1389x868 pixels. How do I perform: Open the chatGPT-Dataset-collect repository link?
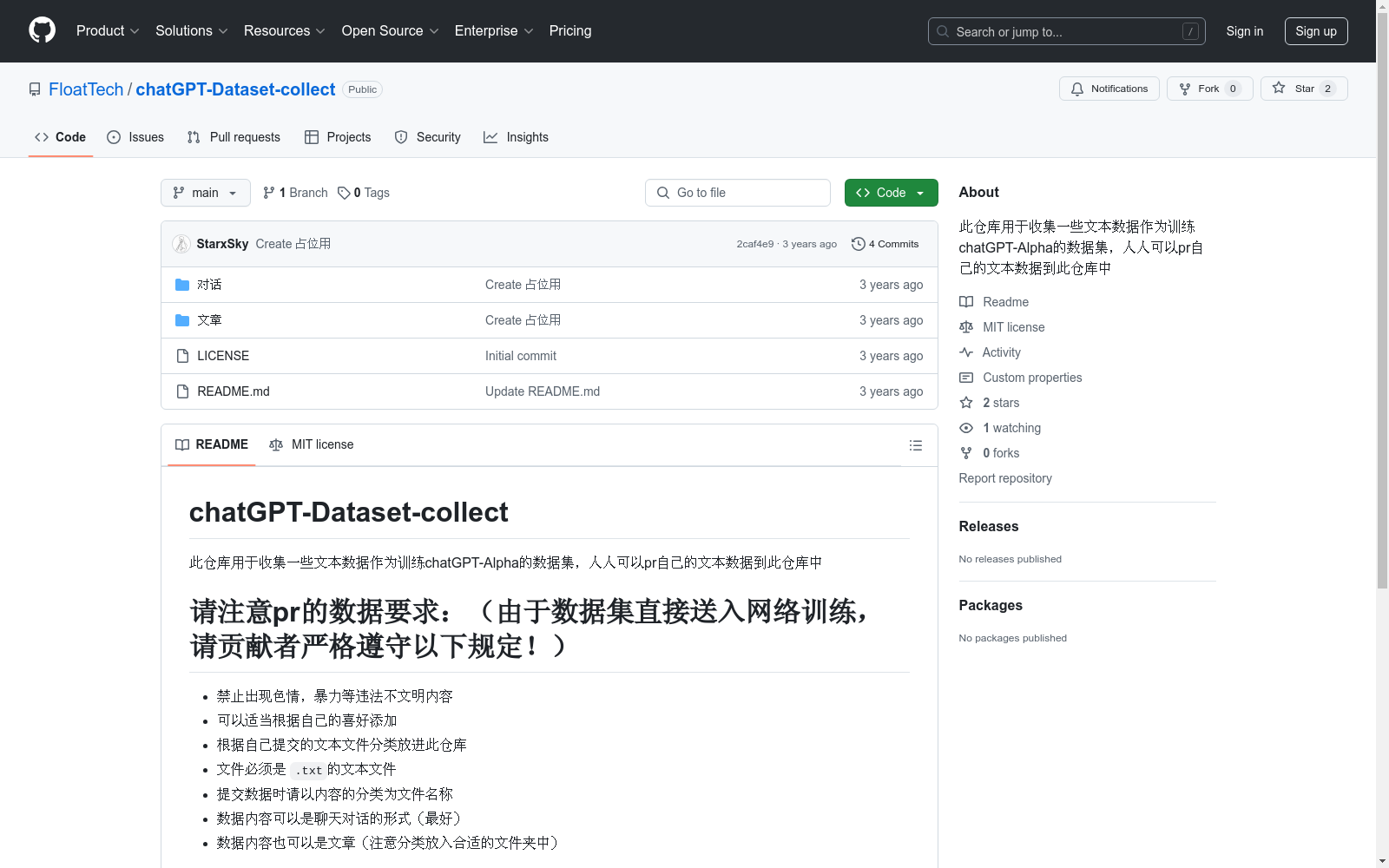click(235, 89)
